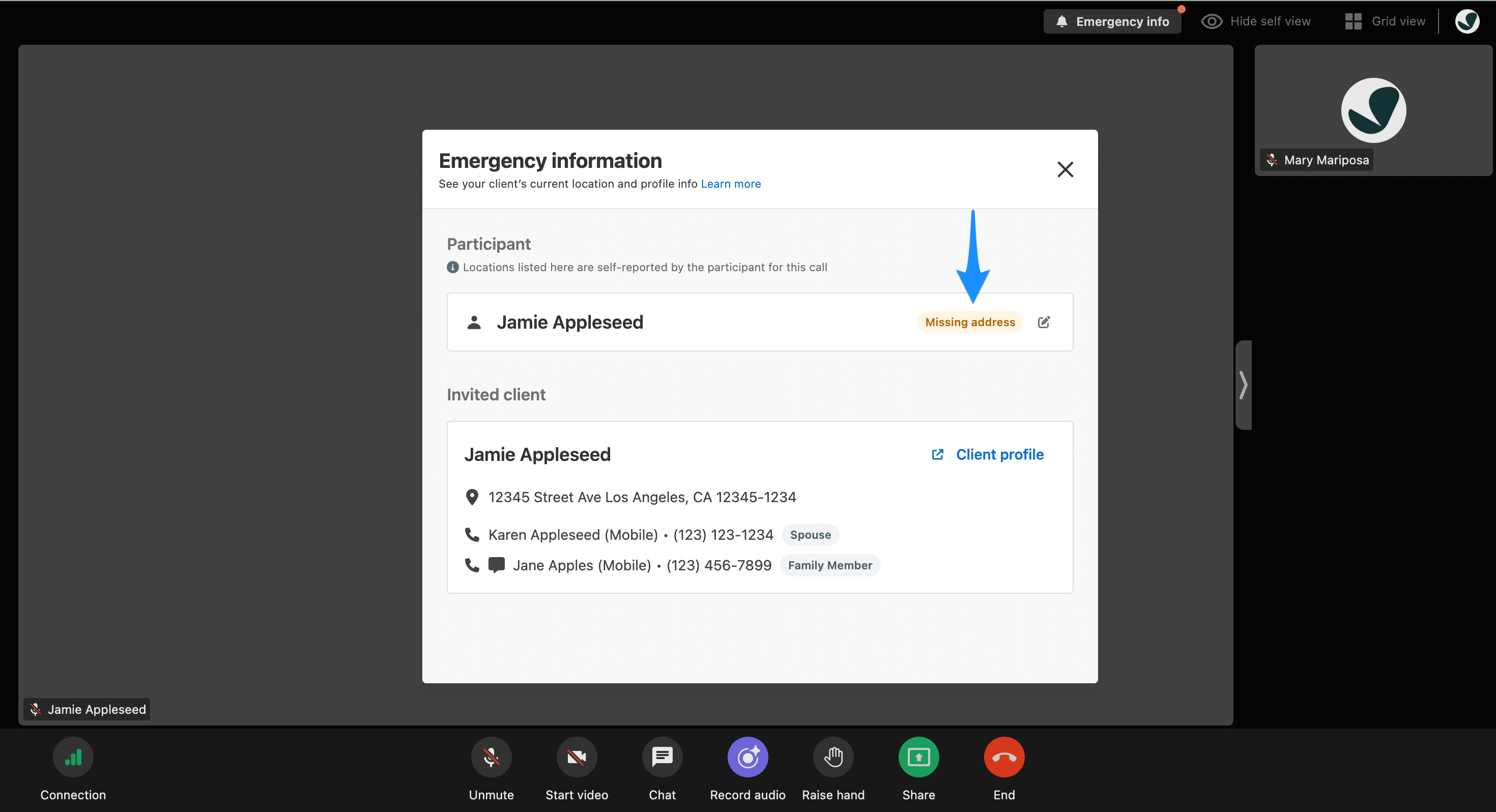Click the message icon for Jane Apples
This screenshot has width=1496, height=812.
click(x=497, y=565)
